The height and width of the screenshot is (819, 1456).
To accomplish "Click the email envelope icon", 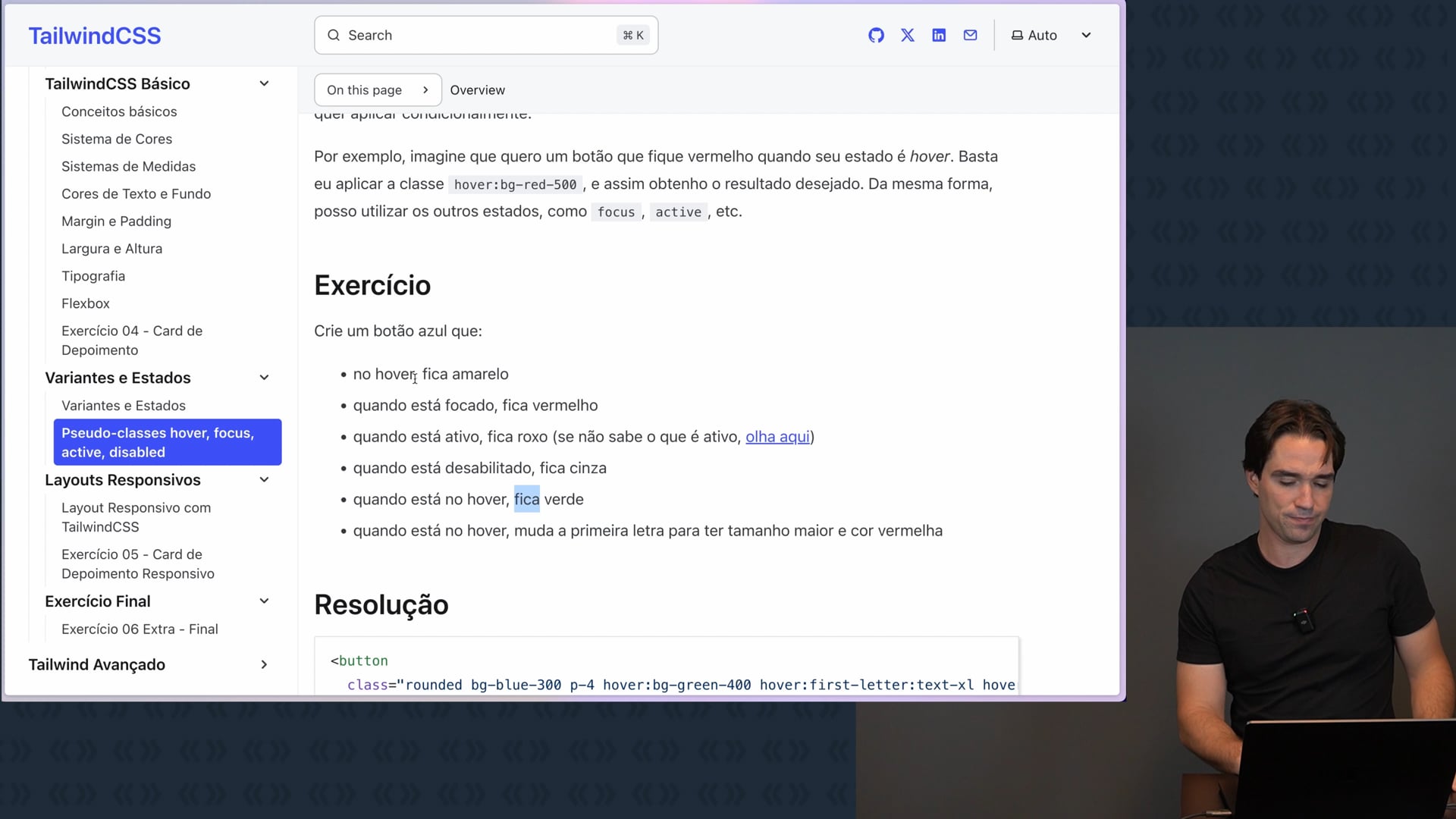I will point(970,36).
